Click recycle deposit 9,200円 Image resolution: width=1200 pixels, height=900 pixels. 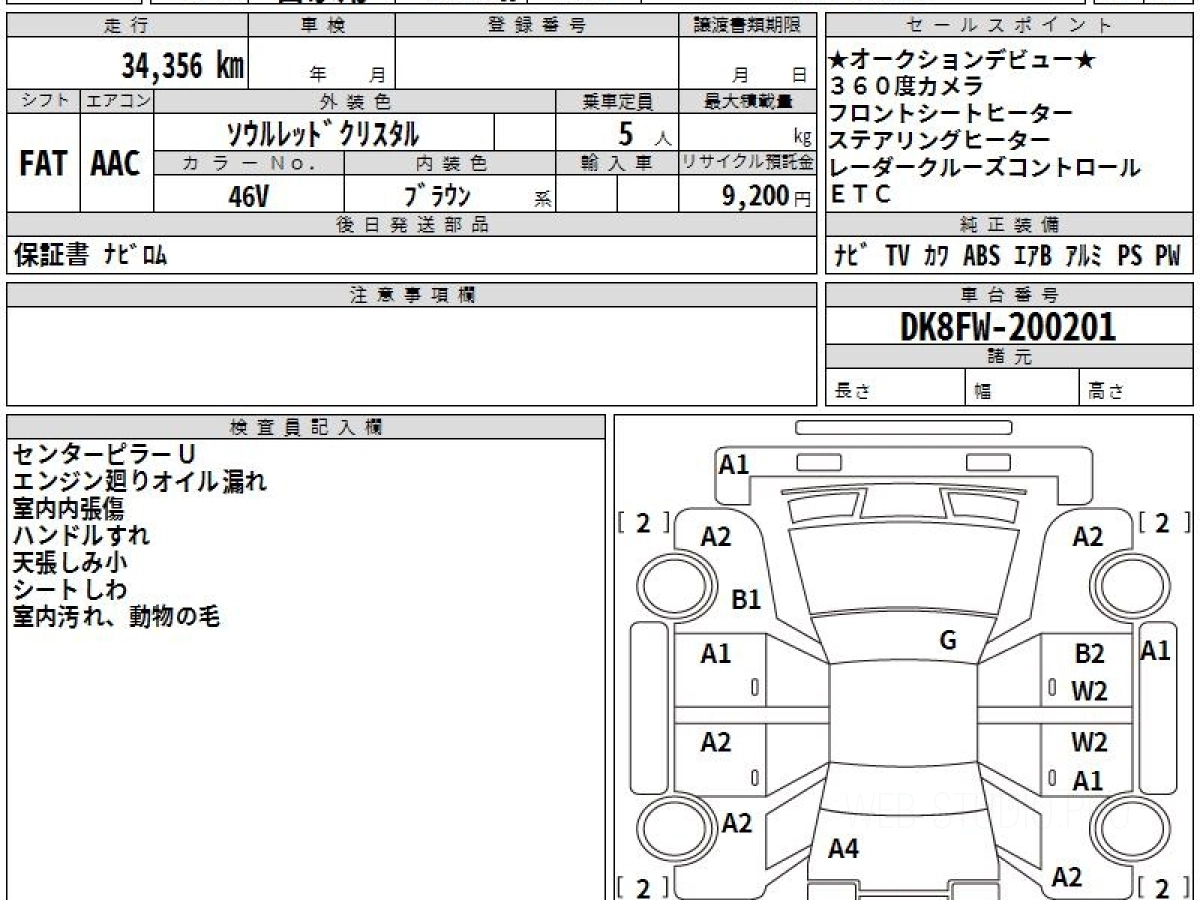(x=767, y=196)
